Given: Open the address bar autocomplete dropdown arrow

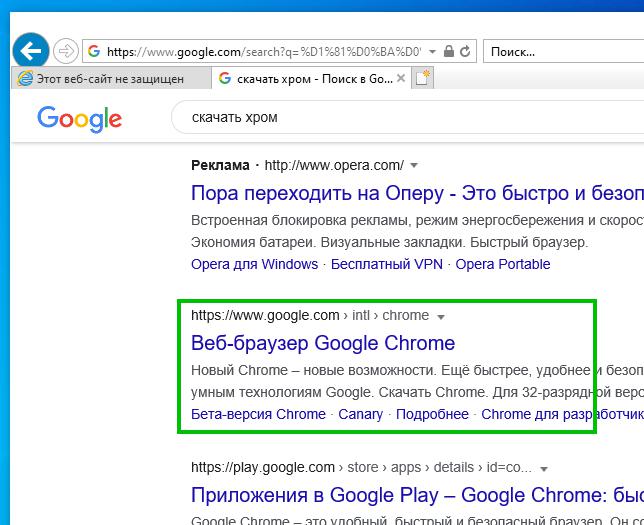Looking at the screenshot, I should [432, 52].
